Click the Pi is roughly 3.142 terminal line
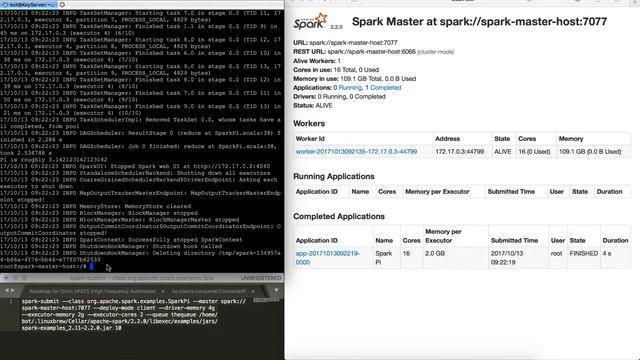640x360 pixels. pyautogui.click(x=53, y=160)
